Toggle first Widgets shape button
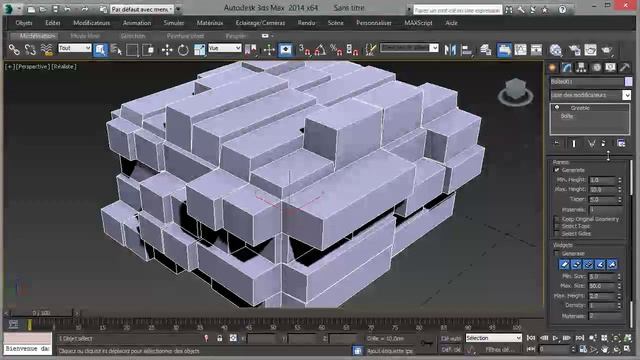Viewport: 640px width, 360px height. (564, 264)
